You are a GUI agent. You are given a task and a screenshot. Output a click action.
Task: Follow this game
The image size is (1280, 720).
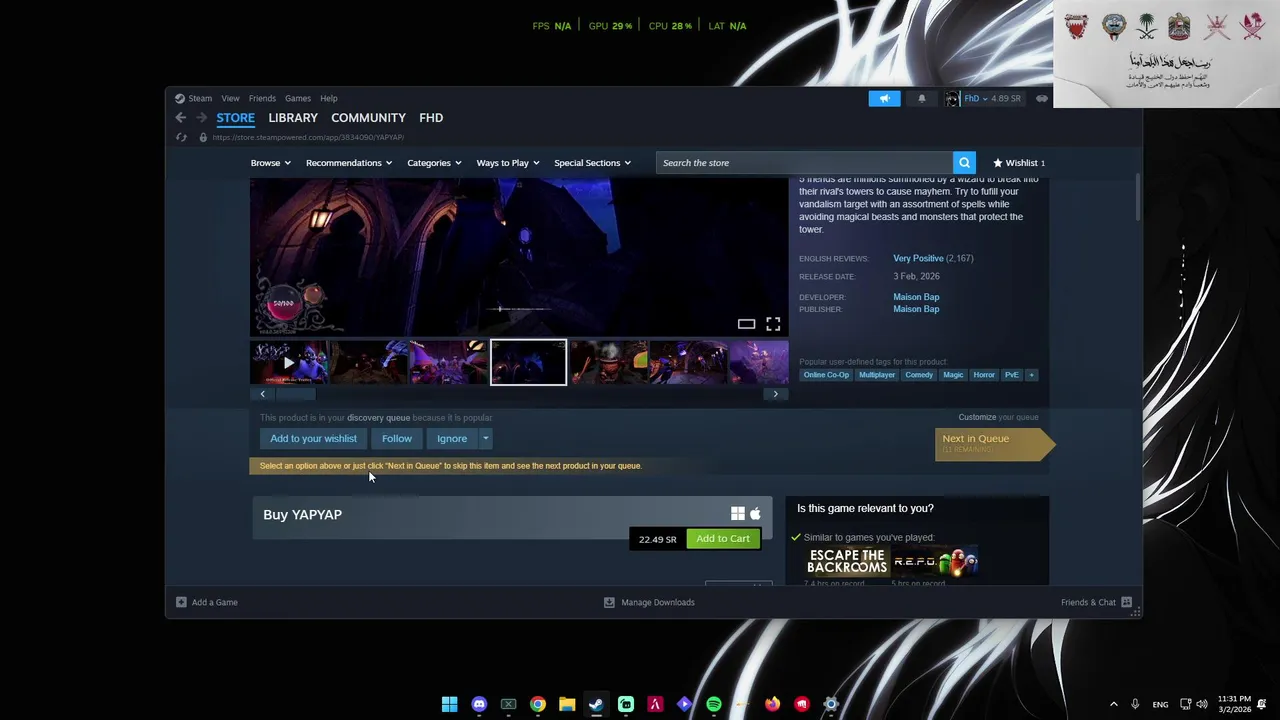(396, 438)
